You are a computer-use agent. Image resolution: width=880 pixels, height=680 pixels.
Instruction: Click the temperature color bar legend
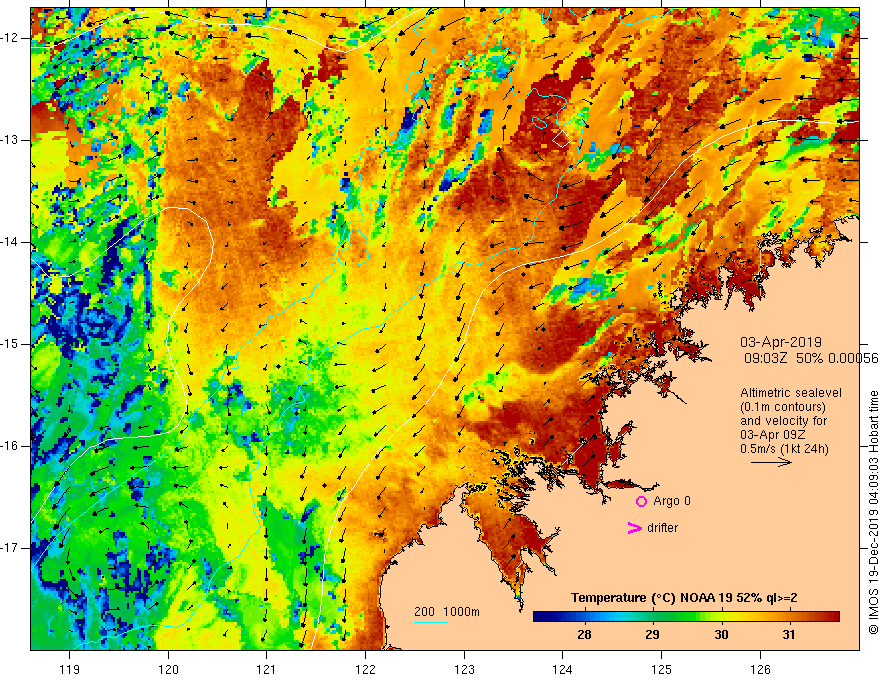click(x=686, y=617)
